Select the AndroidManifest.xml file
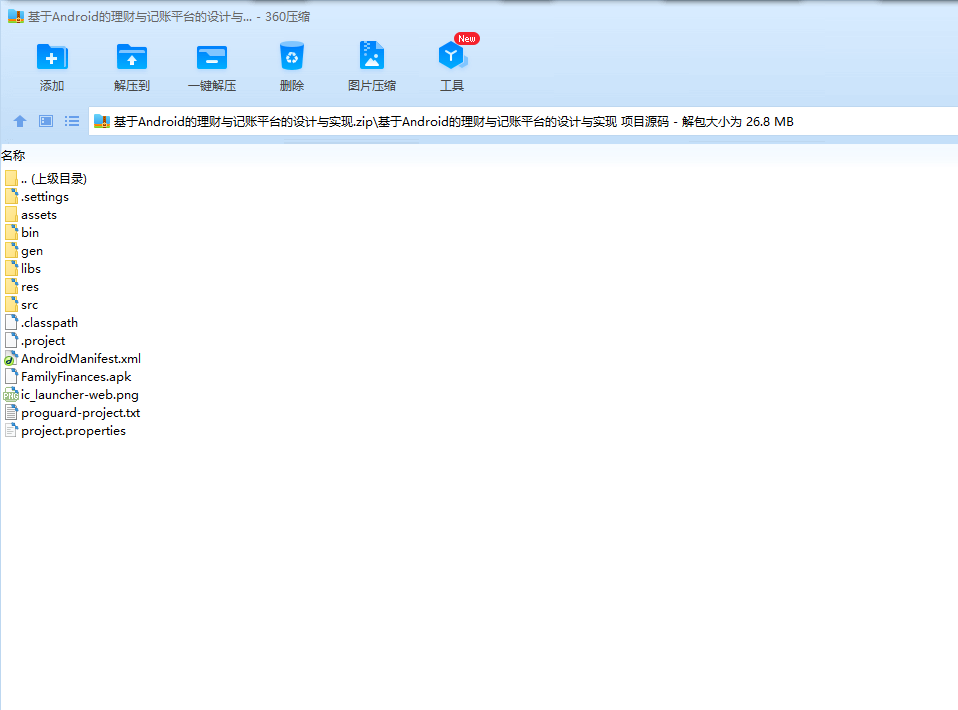 click(73, 359)
